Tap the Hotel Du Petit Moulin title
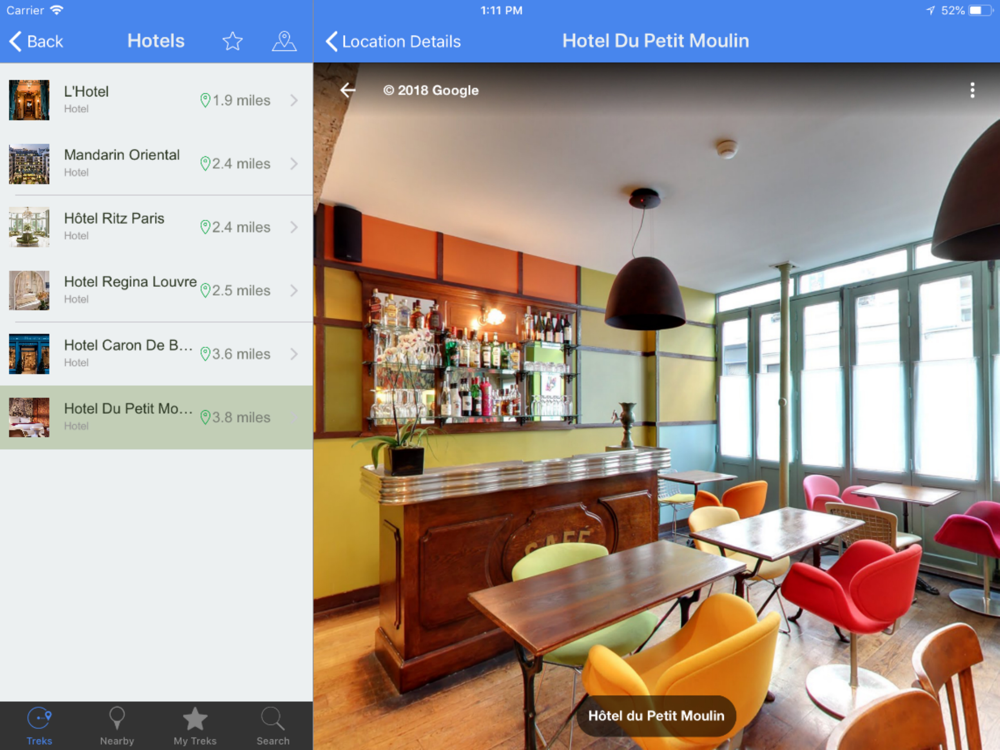1000x750 pixels. 656,41
